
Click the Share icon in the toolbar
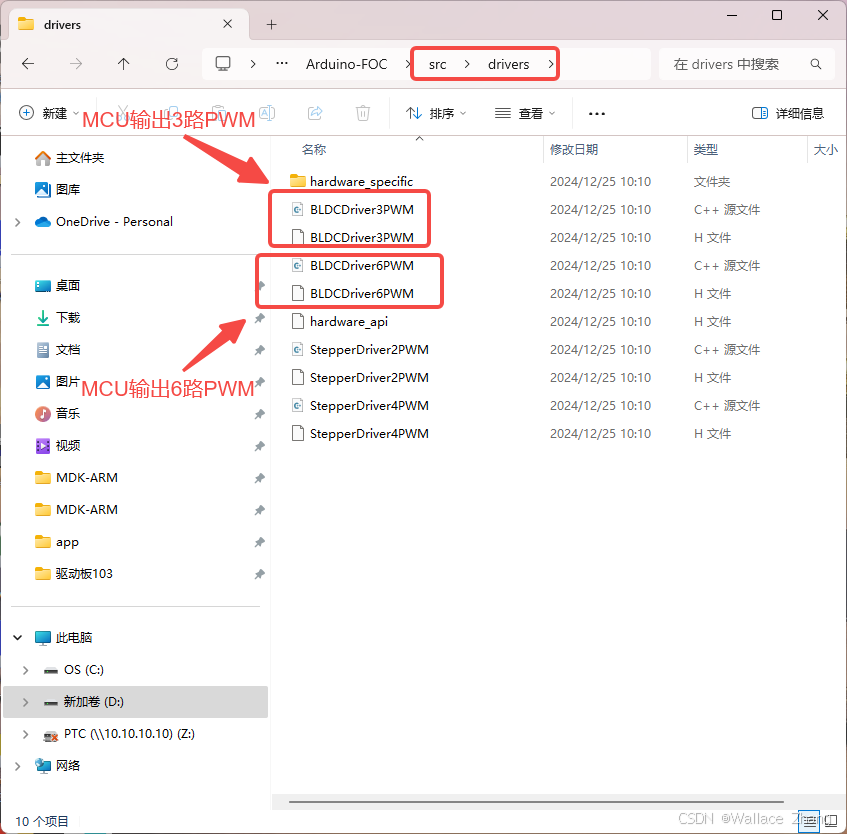pos(313,113)
